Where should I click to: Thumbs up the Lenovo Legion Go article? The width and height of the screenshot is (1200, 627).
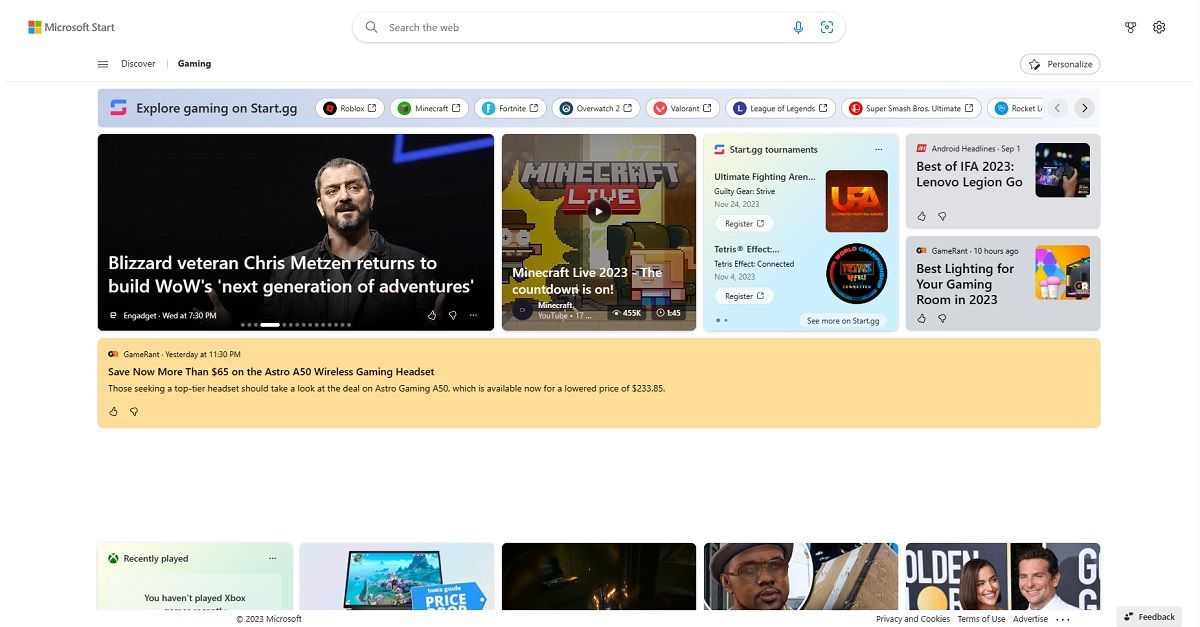click(921, 216)
